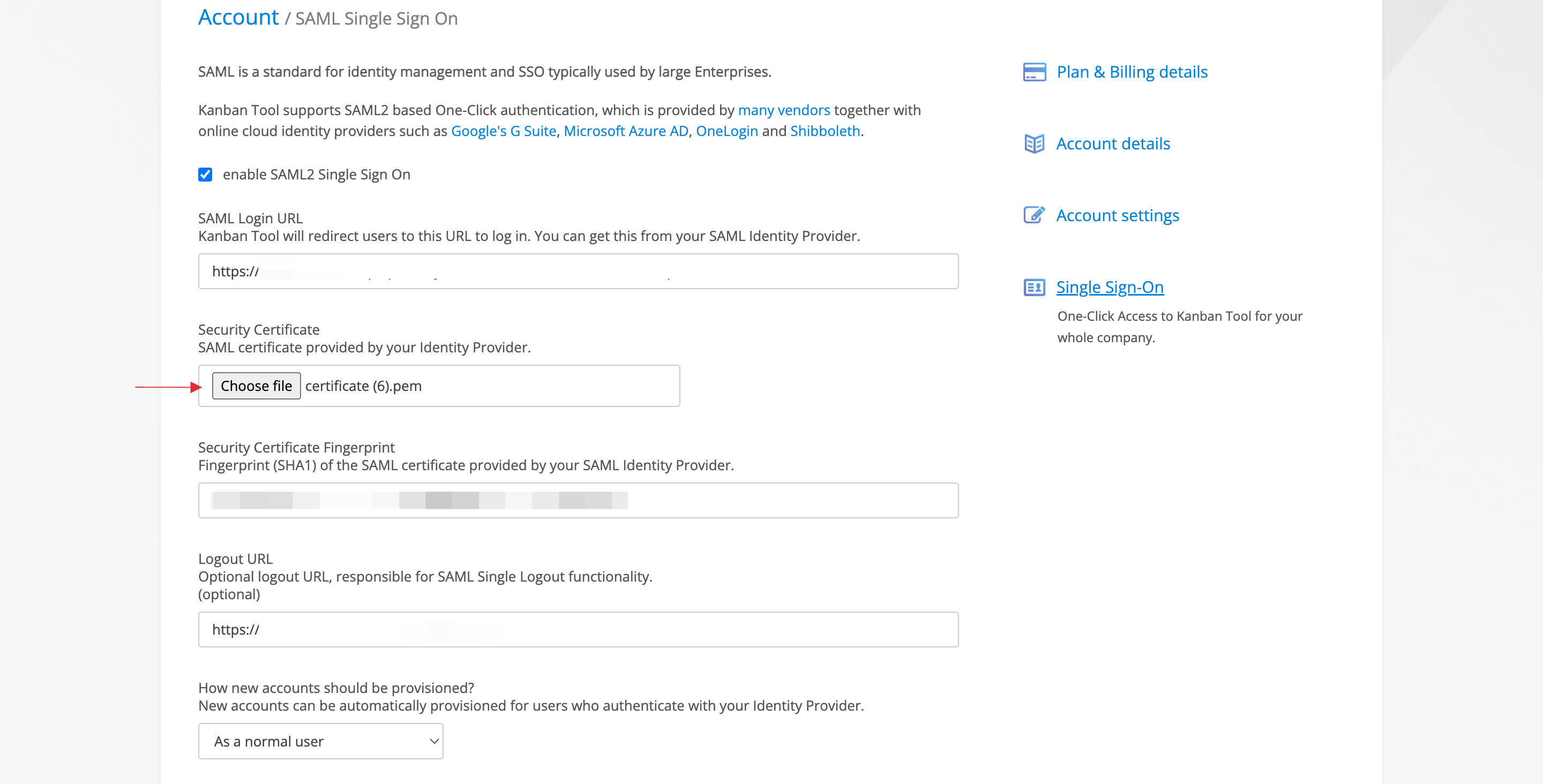
Task: Click the Account details menu item
Action: click(x=1113, y=143)
